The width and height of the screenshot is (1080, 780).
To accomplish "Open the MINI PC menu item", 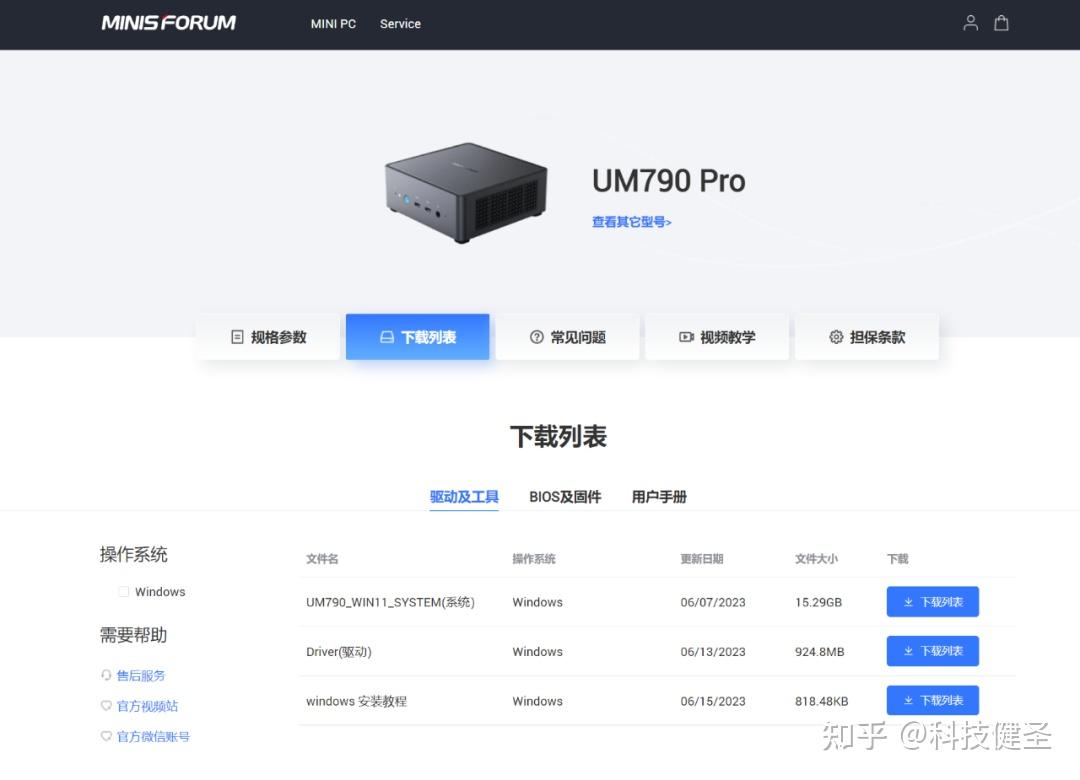I will tap(333, 24).
